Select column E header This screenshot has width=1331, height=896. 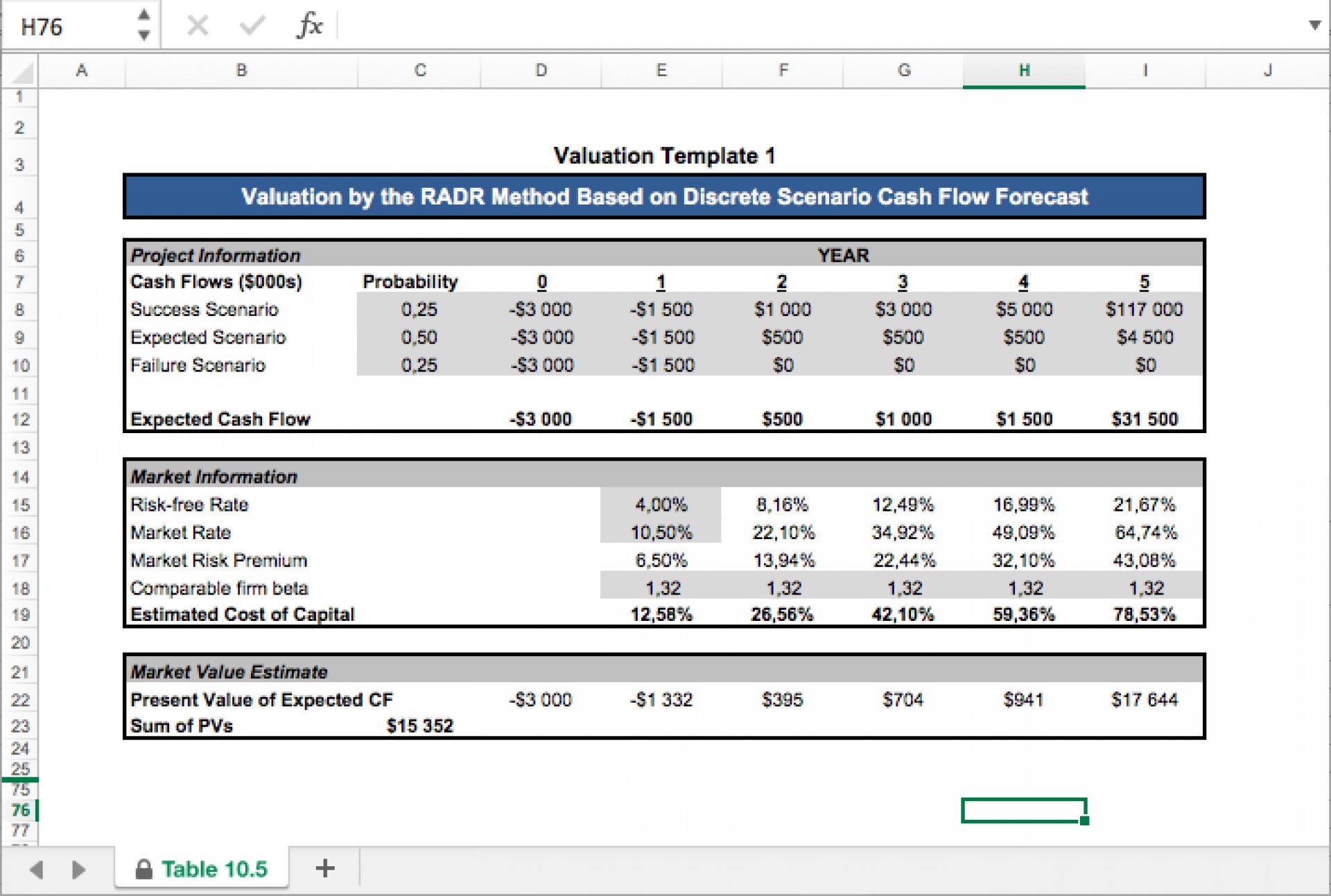point(661,71)
